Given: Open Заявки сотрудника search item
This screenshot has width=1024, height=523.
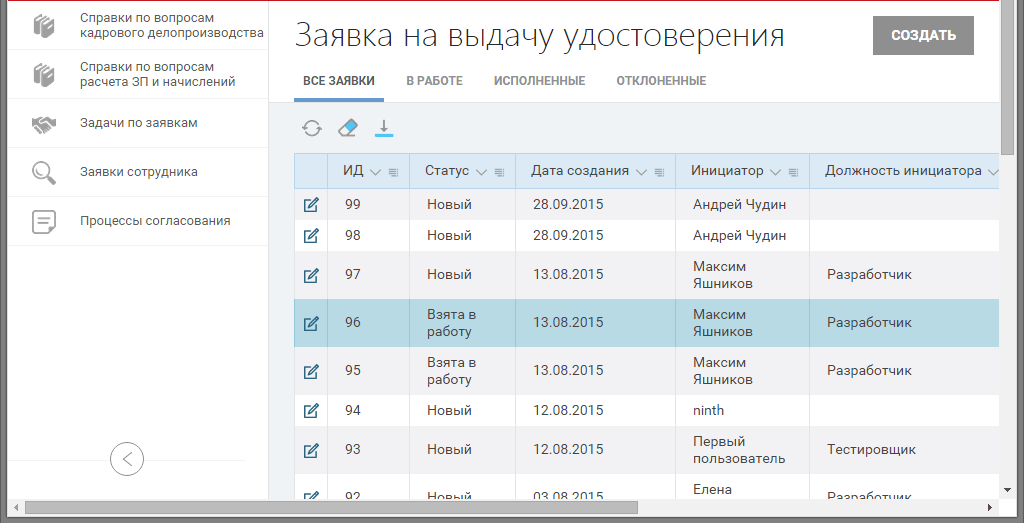Looking at the screenshot, I should pos(138,172).
